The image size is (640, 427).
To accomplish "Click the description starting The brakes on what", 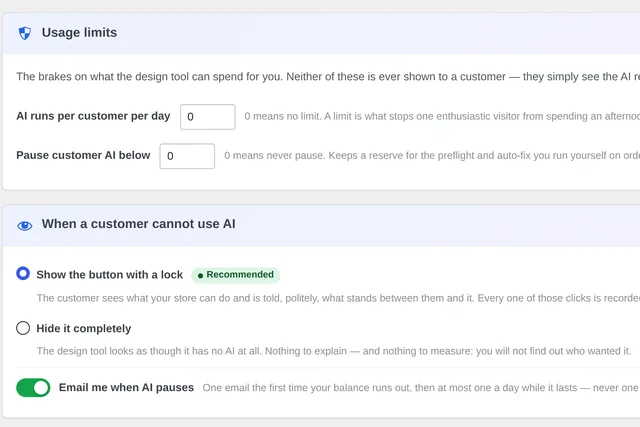I will [328, 77].
